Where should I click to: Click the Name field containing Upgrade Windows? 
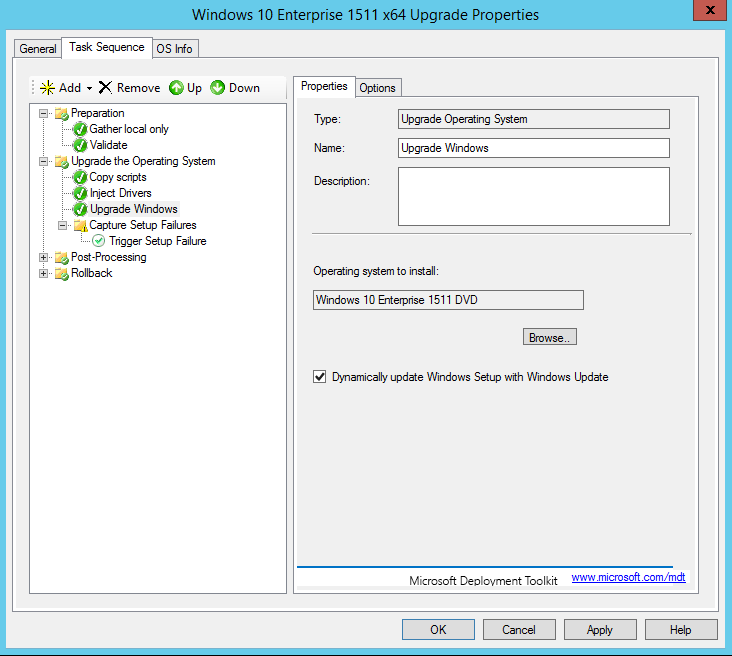click(534, 148)
